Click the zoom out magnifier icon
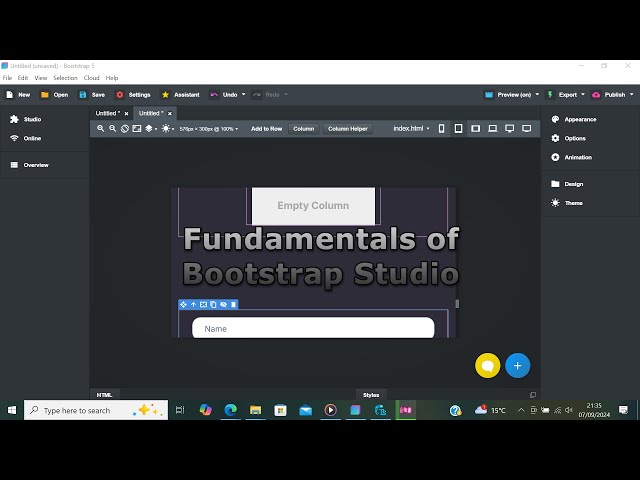640x480 pixels. click(x=113, y=129)
